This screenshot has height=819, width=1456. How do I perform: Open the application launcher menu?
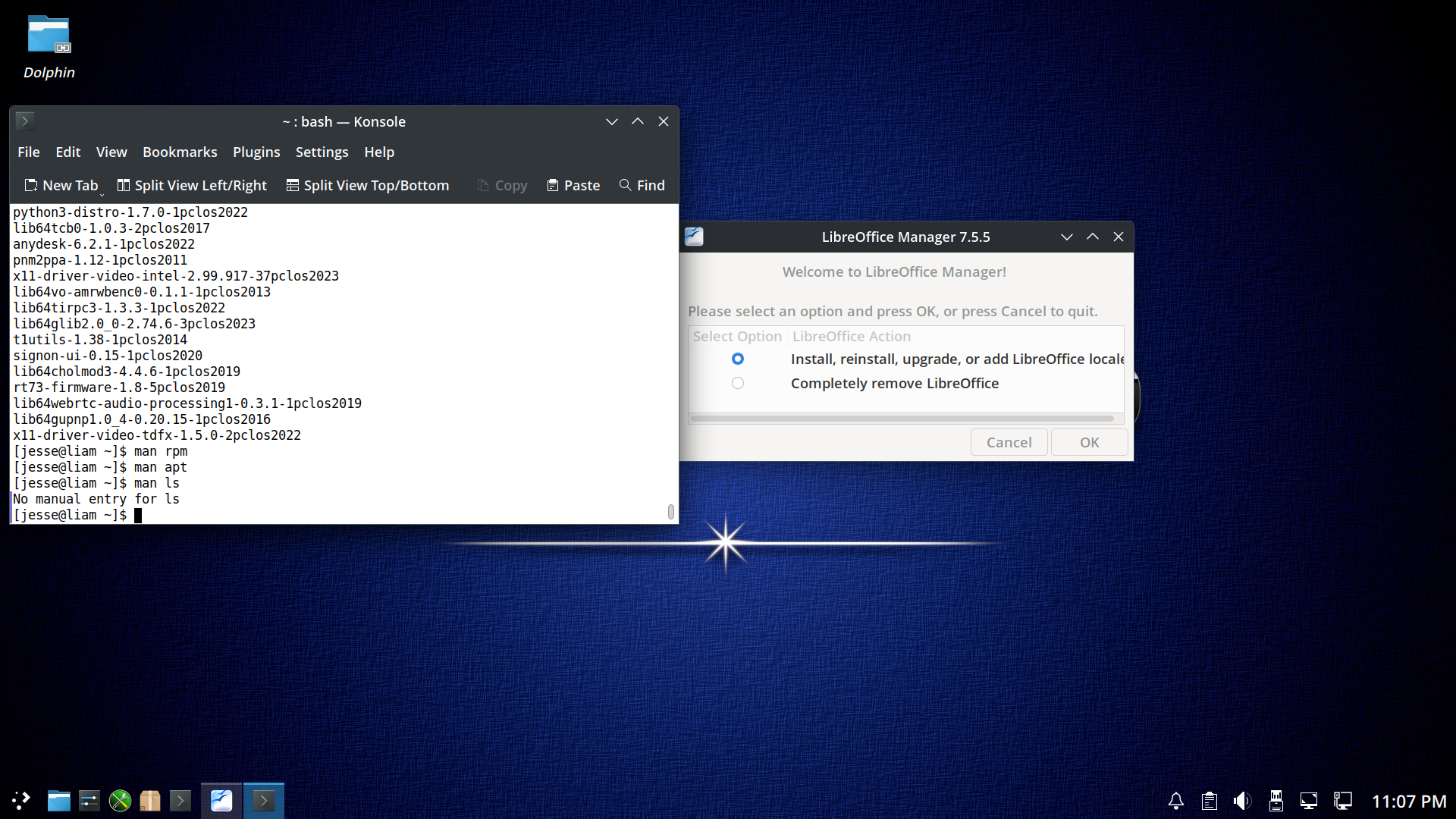click(21, 801)
